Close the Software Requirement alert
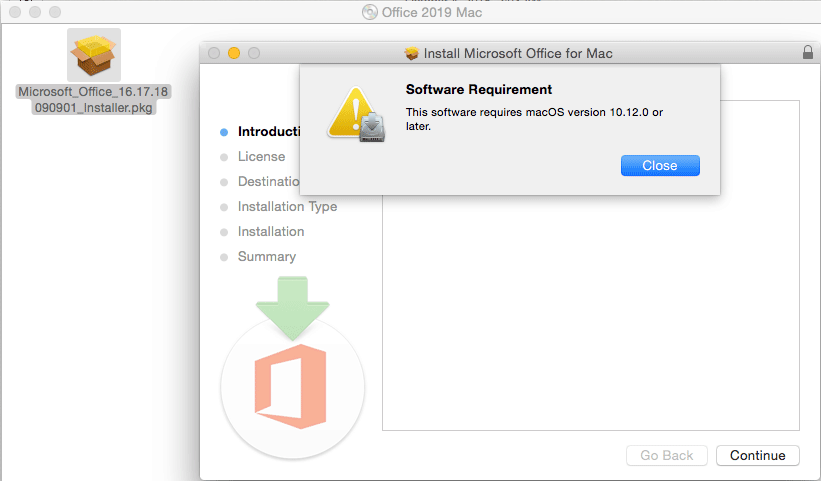The image size is (821, 481). (660, 165)
